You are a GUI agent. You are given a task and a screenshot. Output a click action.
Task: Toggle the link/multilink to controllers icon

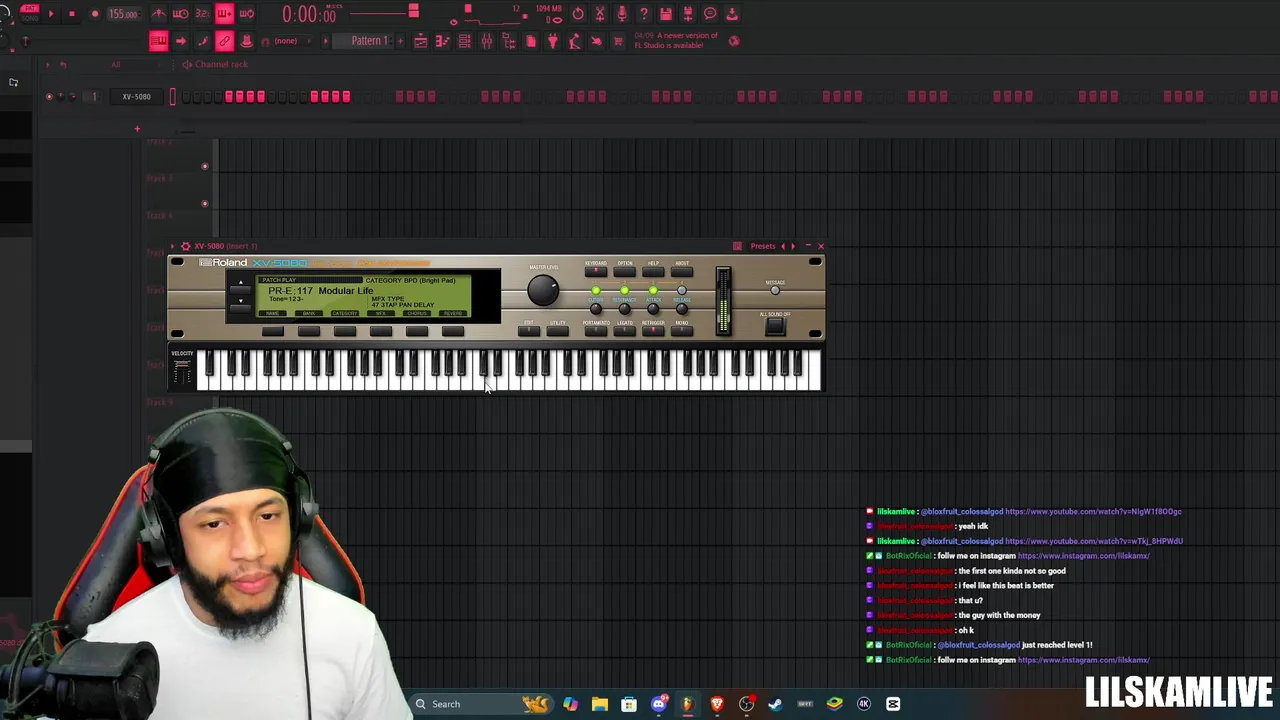tap(224, 41)
